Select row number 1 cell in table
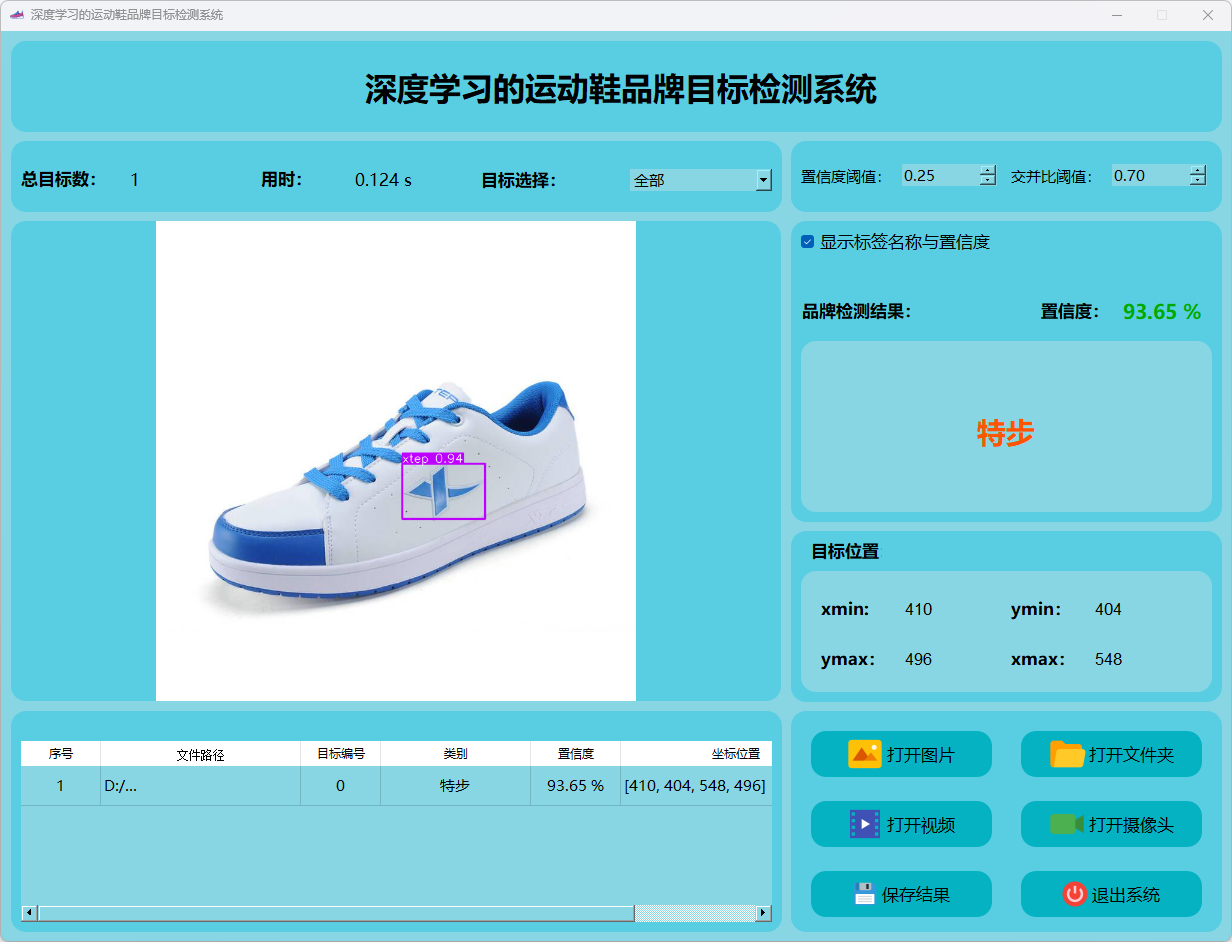 coord(61,786)
